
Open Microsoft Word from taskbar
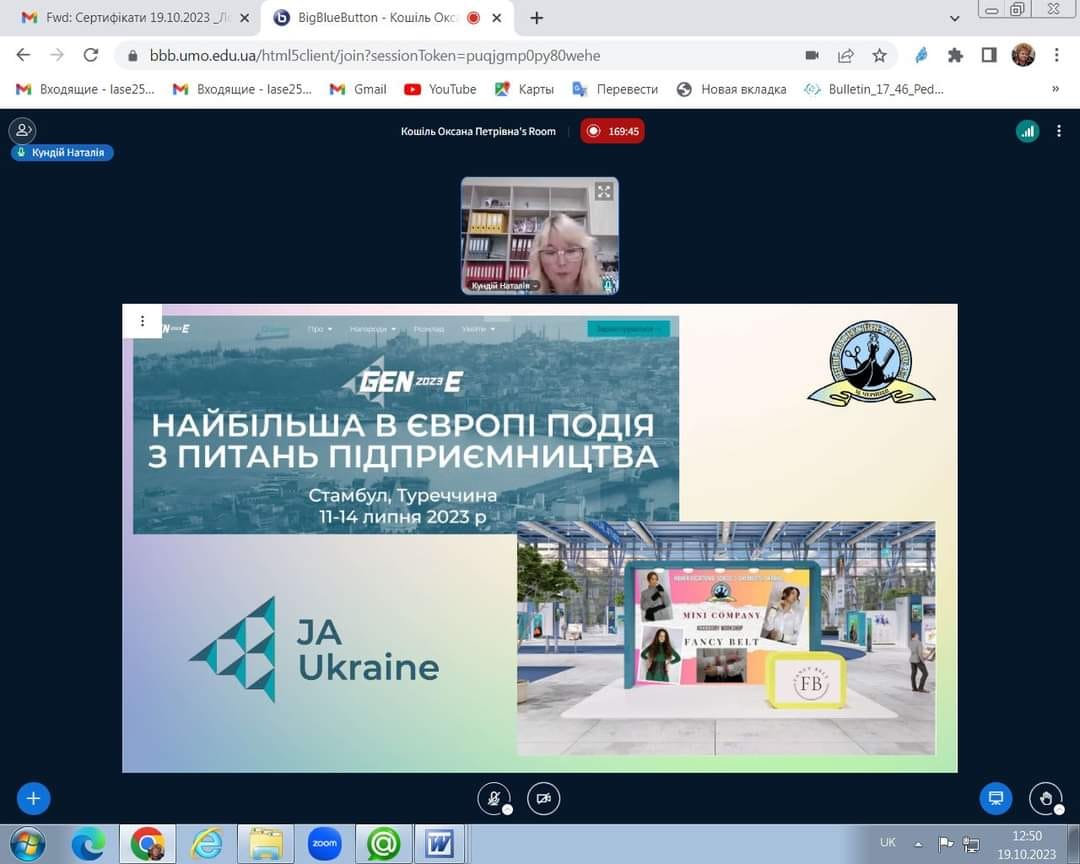tap(439, 844)
